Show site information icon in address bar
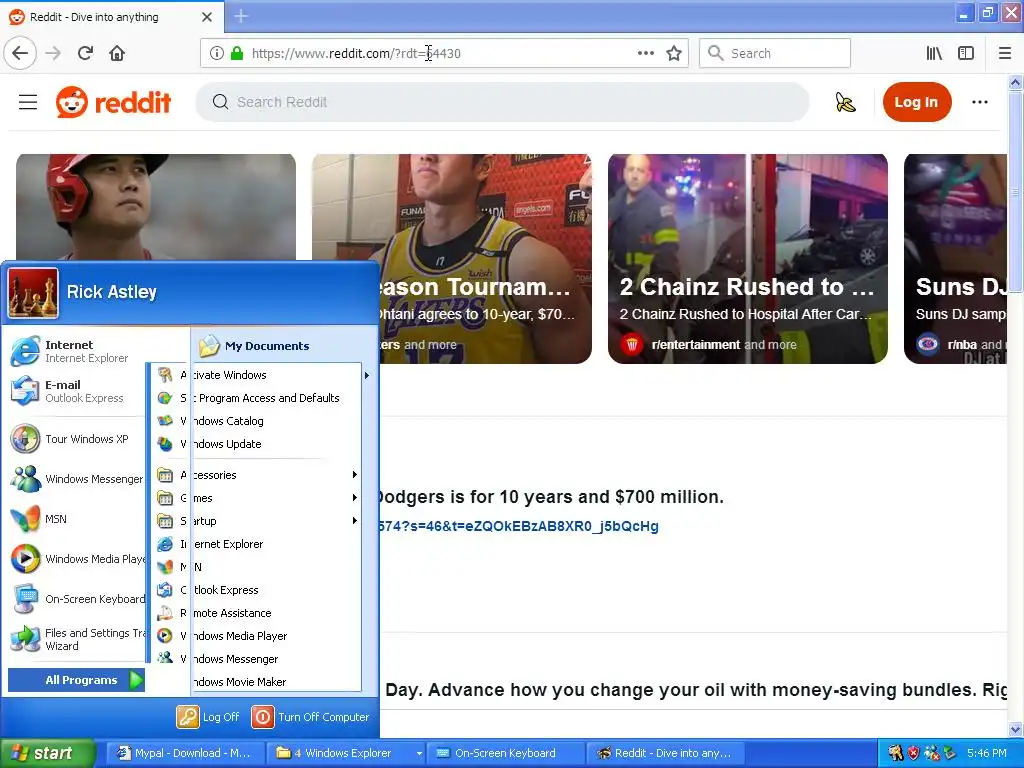This screenshot has width=1024, height=768. coord(217,53)
